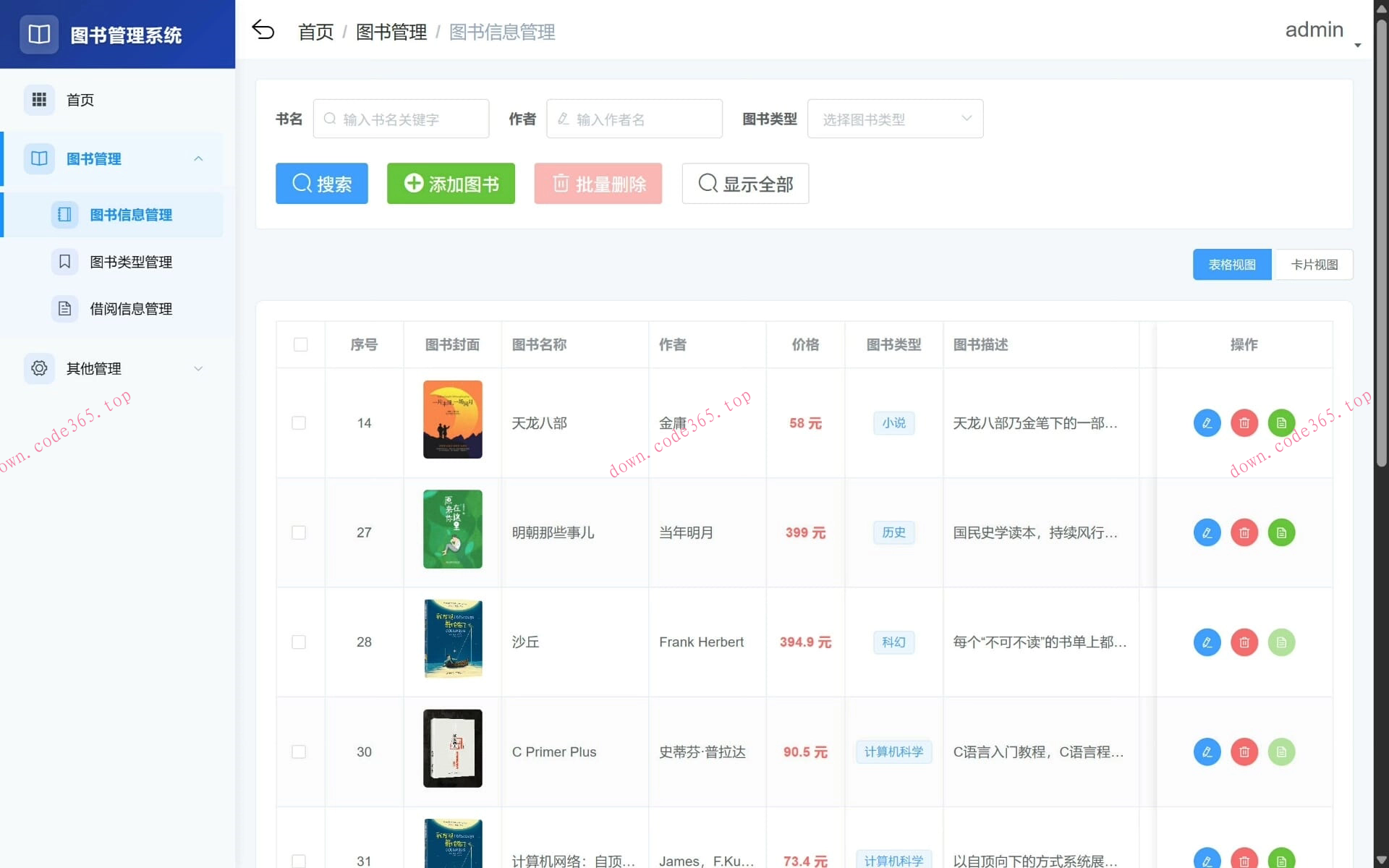Open the 选择图书类型 dropdown
The image size is (1389, 868).
pyautogui.click(x=895, y=118)
